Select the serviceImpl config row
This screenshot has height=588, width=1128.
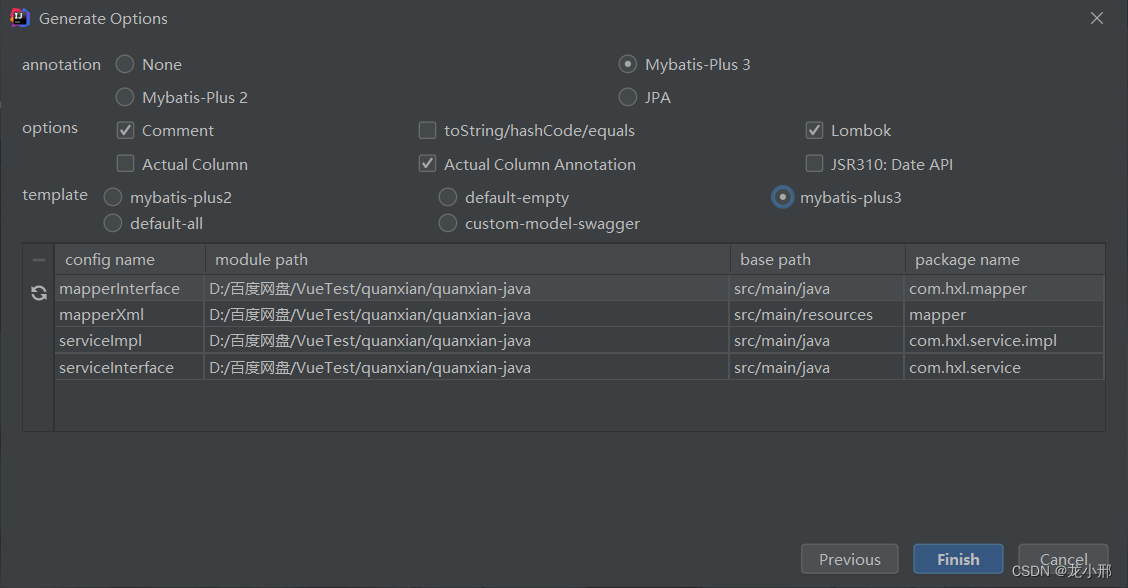pyautogui.click(x=579, y=340)
